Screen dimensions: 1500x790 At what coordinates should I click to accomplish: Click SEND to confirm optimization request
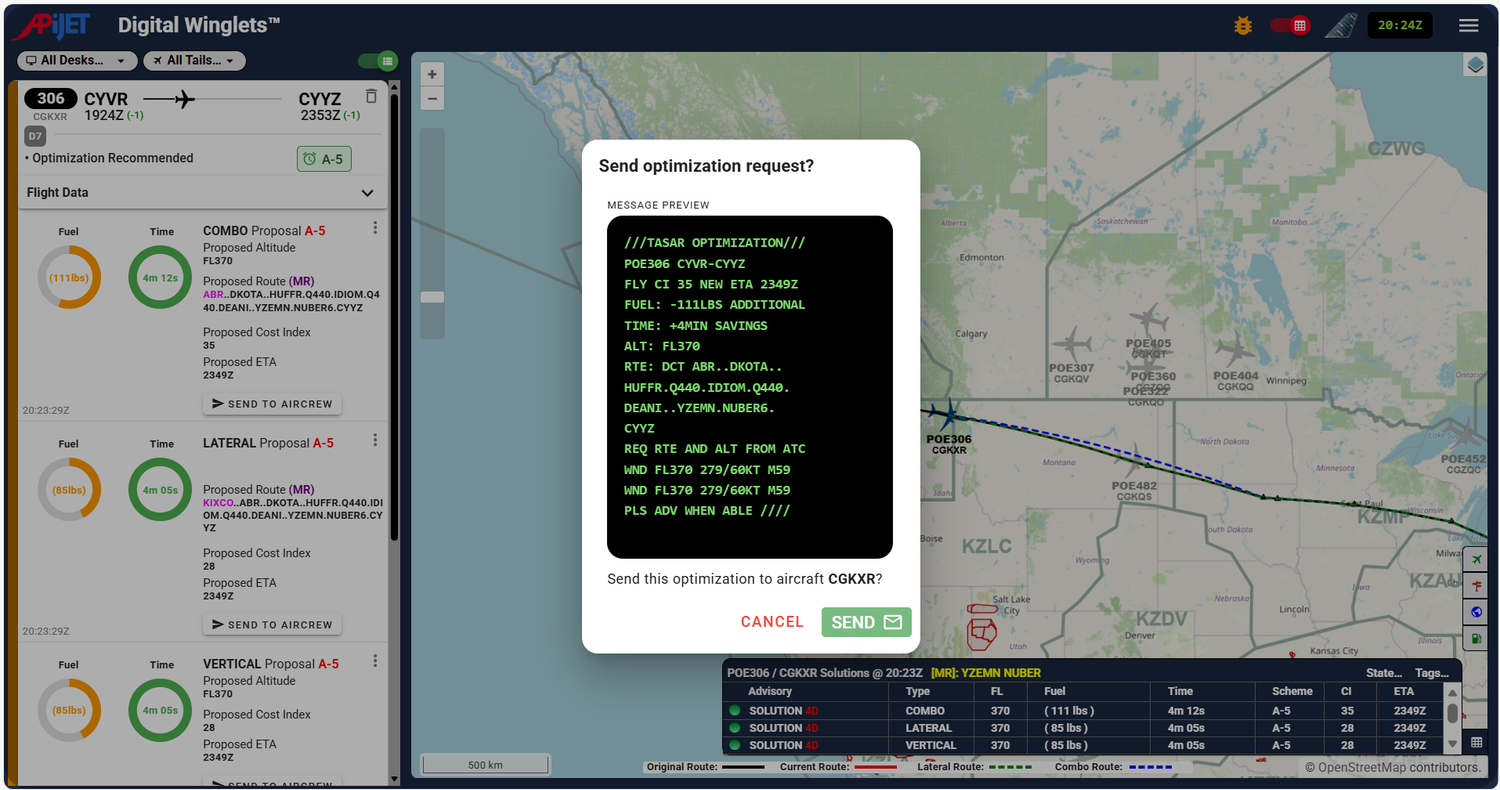coord(866,622)
